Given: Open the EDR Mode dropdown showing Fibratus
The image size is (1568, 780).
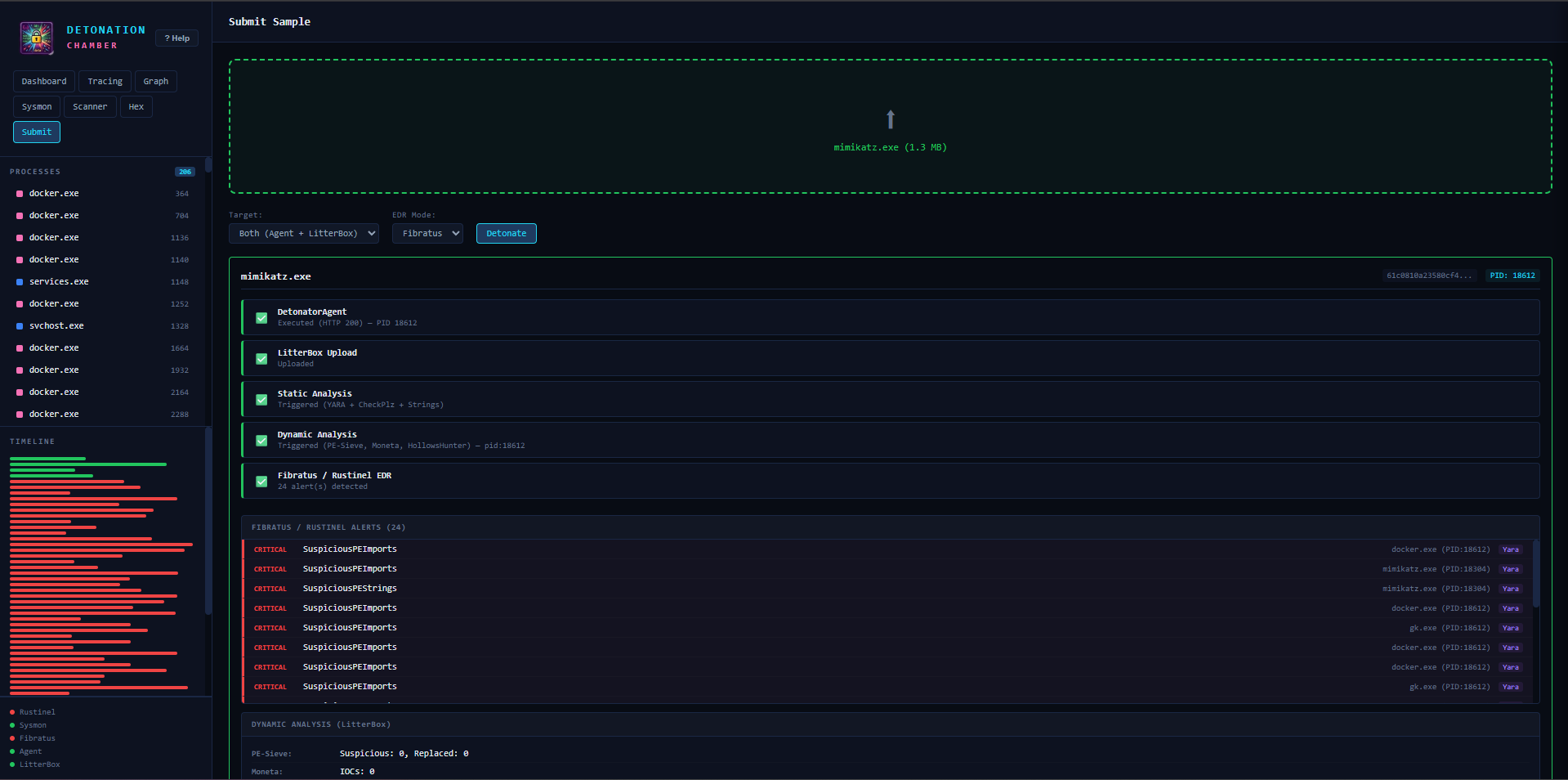Looking at the screenshot, I should (427, 233).
